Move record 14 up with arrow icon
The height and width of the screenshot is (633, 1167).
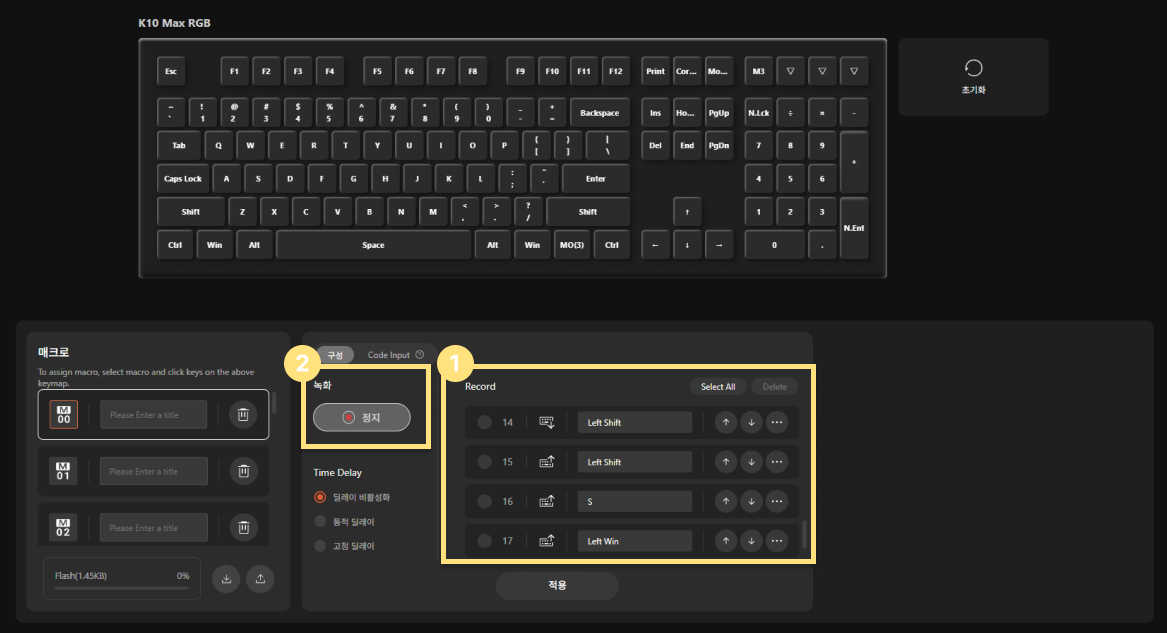coord(726,422)
